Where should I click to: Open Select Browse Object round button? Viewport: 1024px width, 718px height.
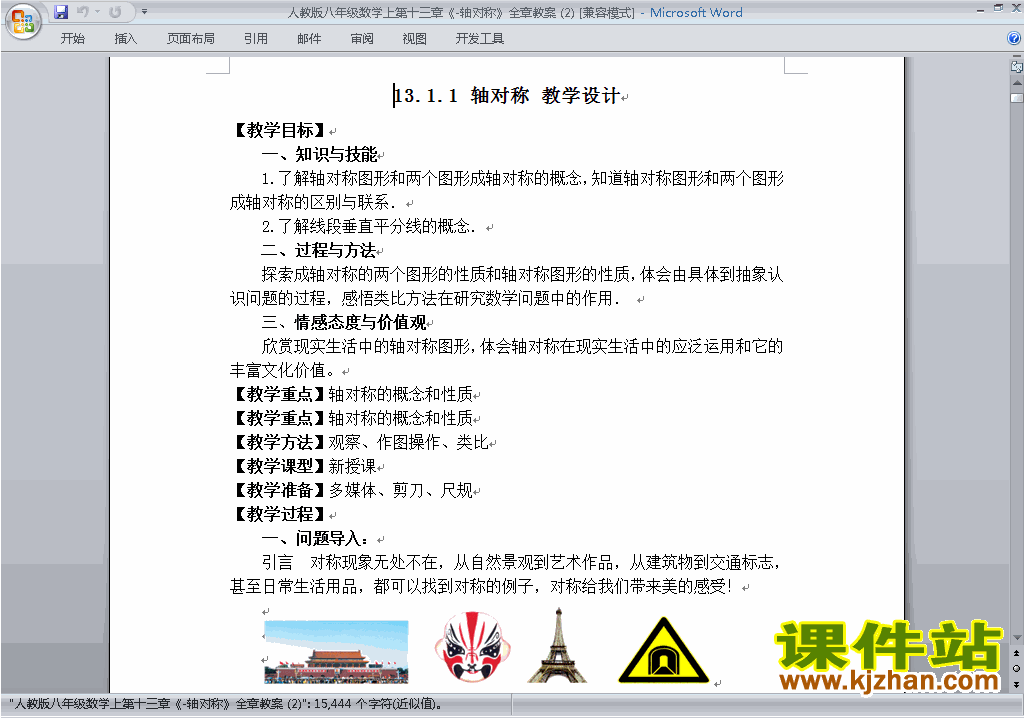click(1016, 668)
